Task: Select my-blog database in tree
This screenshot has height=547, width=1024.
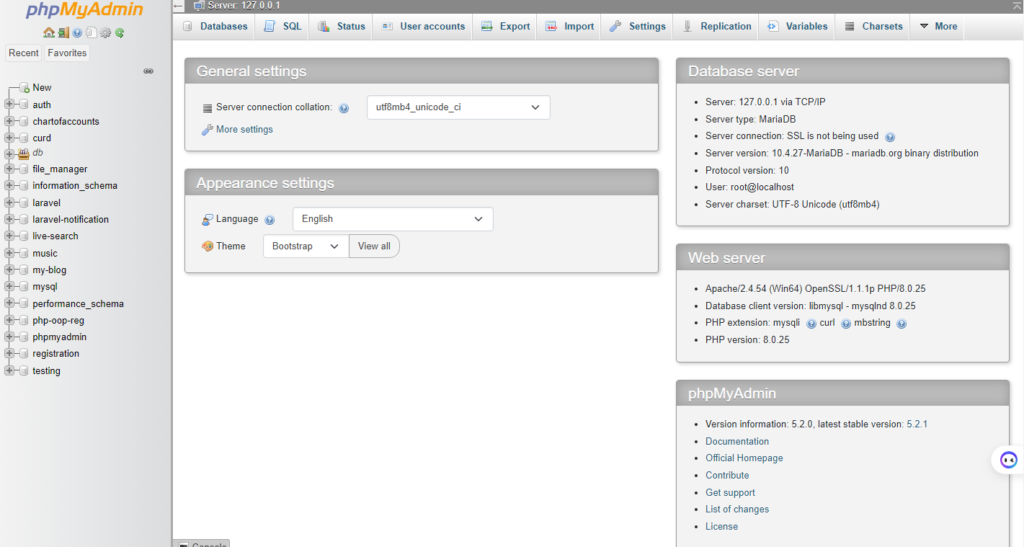Action: tap(50, 270)
